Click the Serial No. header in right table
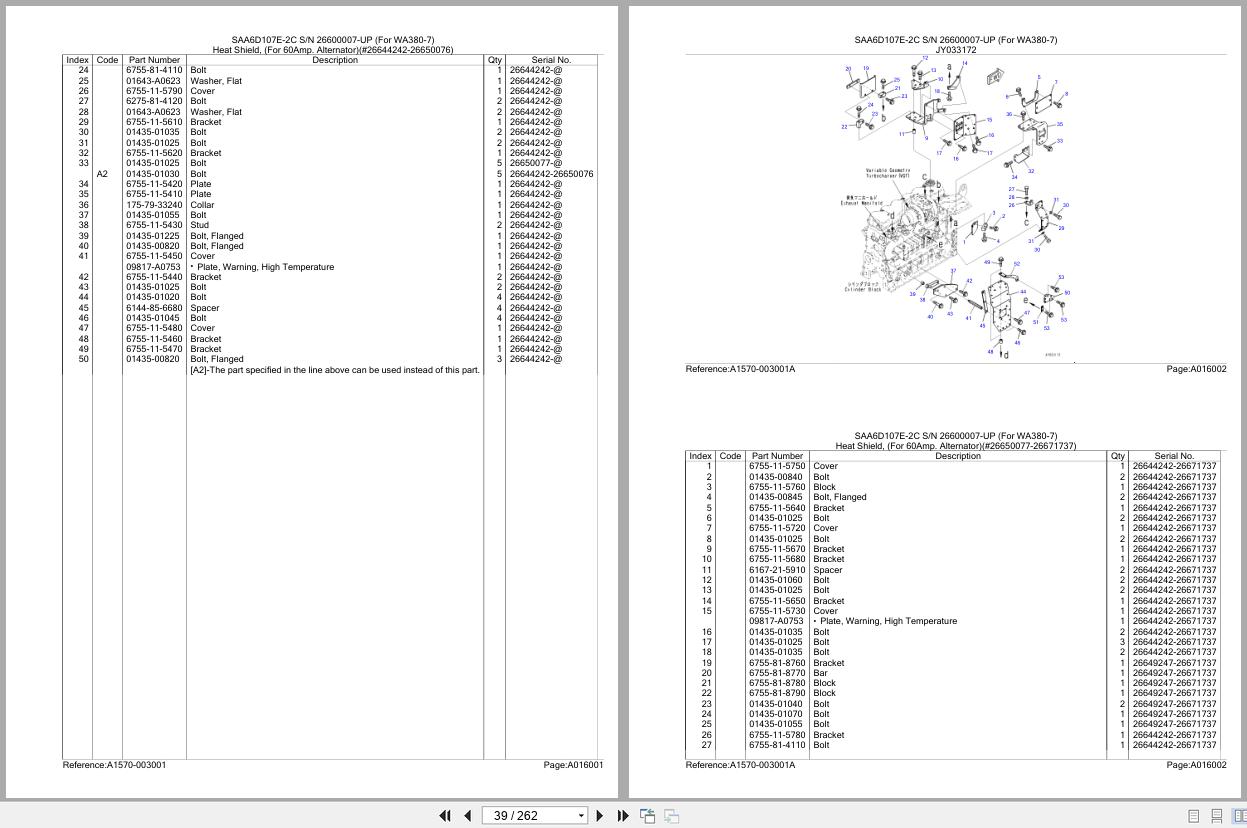Screen dimensions: 1247x828 (1174, 456)
